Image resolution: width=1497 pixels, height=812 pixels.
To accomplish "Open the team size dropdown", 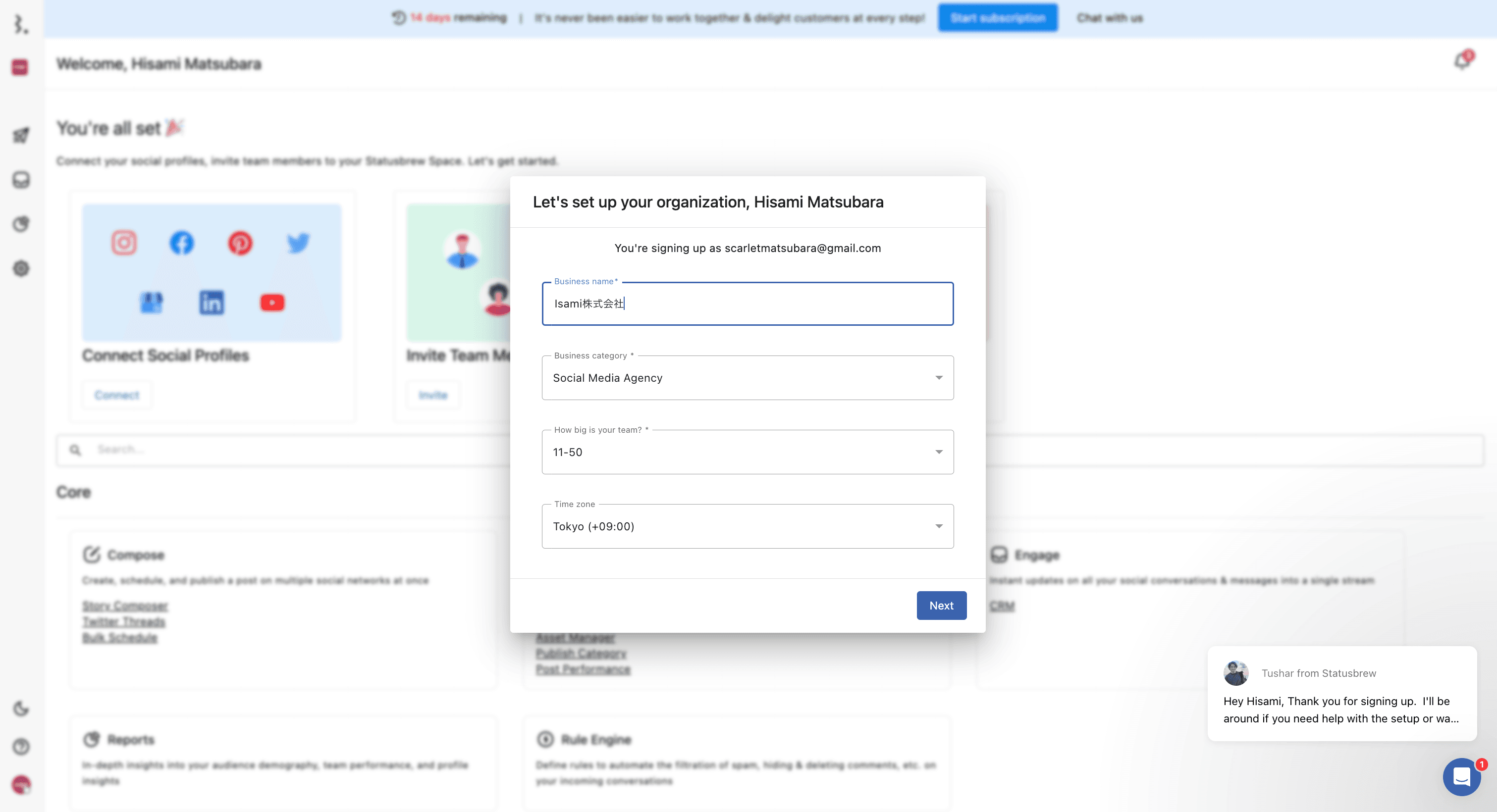I will tap(748, 453).
